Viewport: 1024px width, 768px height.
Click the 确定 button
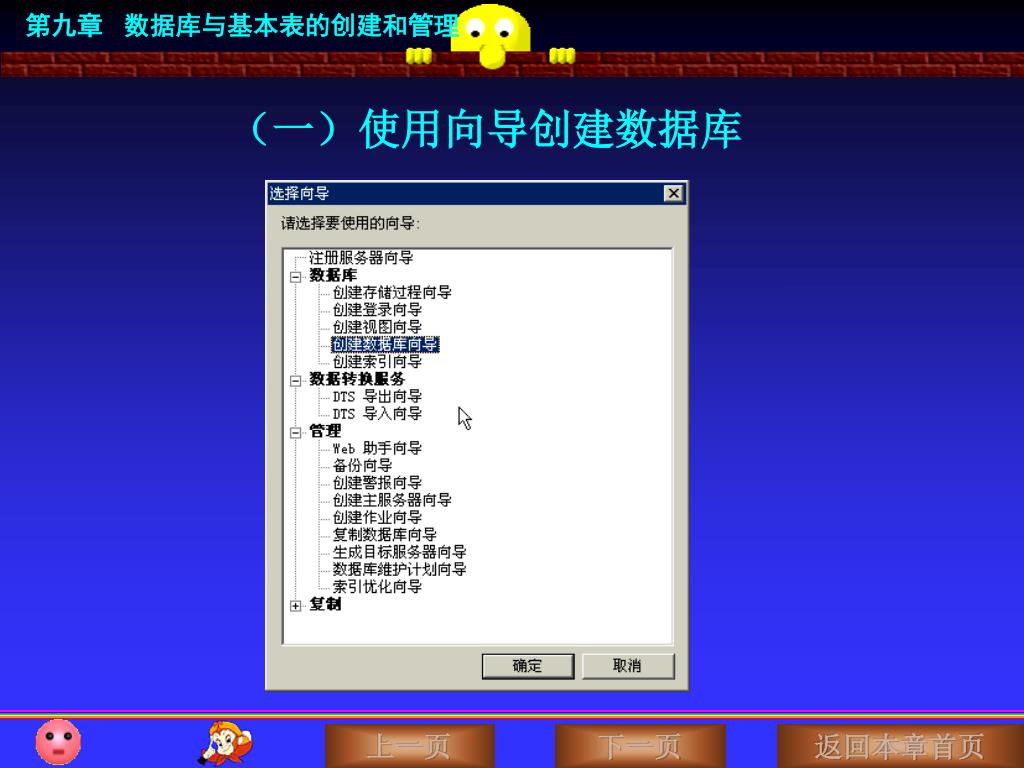coord(528,666)
